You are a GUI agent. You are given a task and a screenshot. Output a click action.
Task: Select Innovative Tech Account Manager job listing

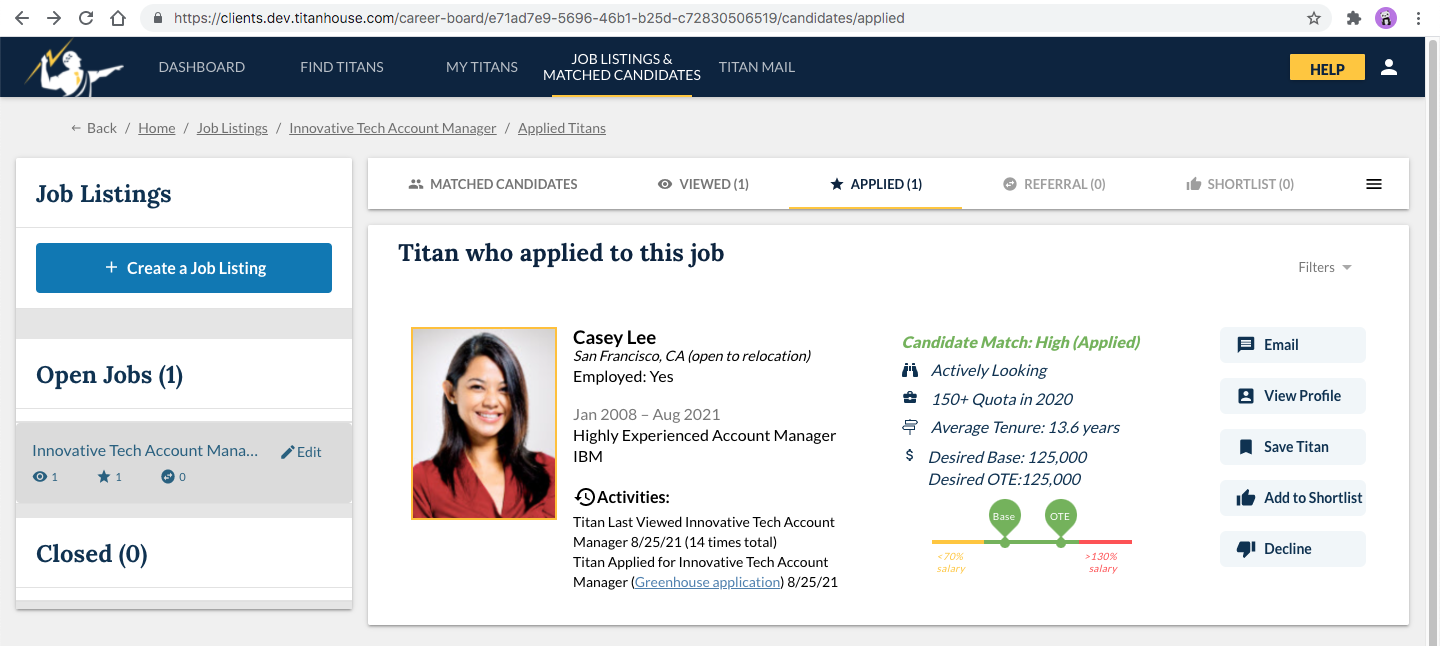click(x=145, y=451)
